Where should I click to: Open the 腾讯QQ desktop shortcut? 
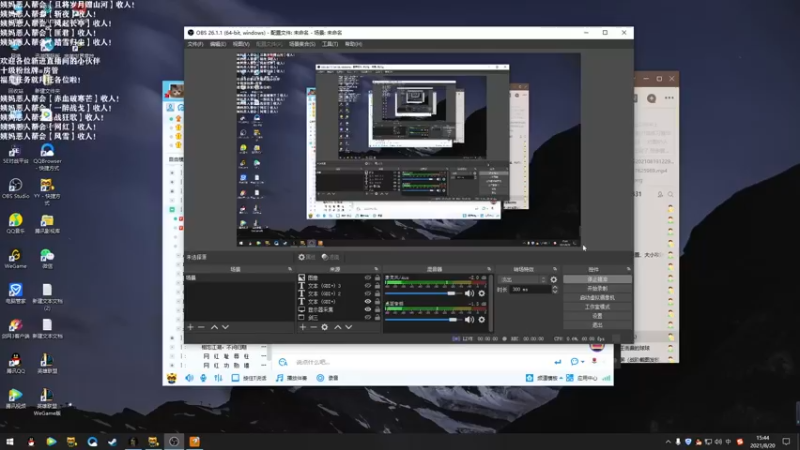pos(15,363)
